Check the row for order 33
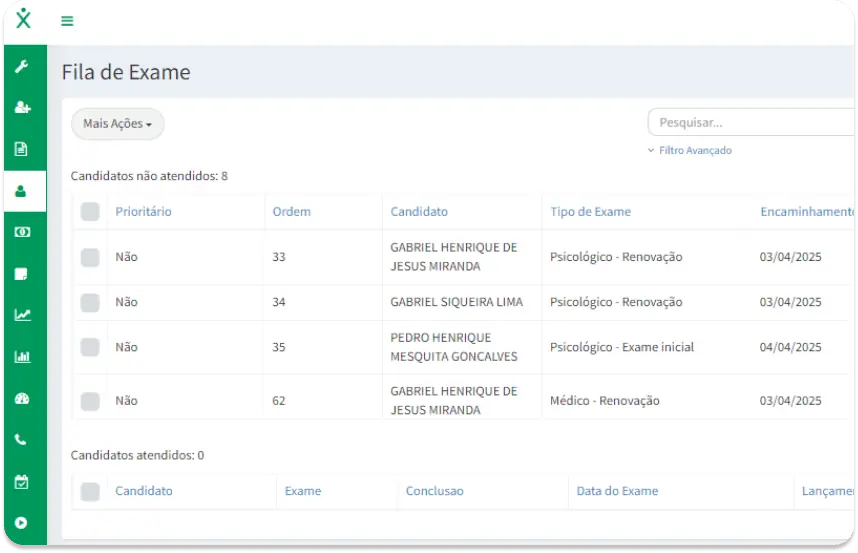 point(90,257)
